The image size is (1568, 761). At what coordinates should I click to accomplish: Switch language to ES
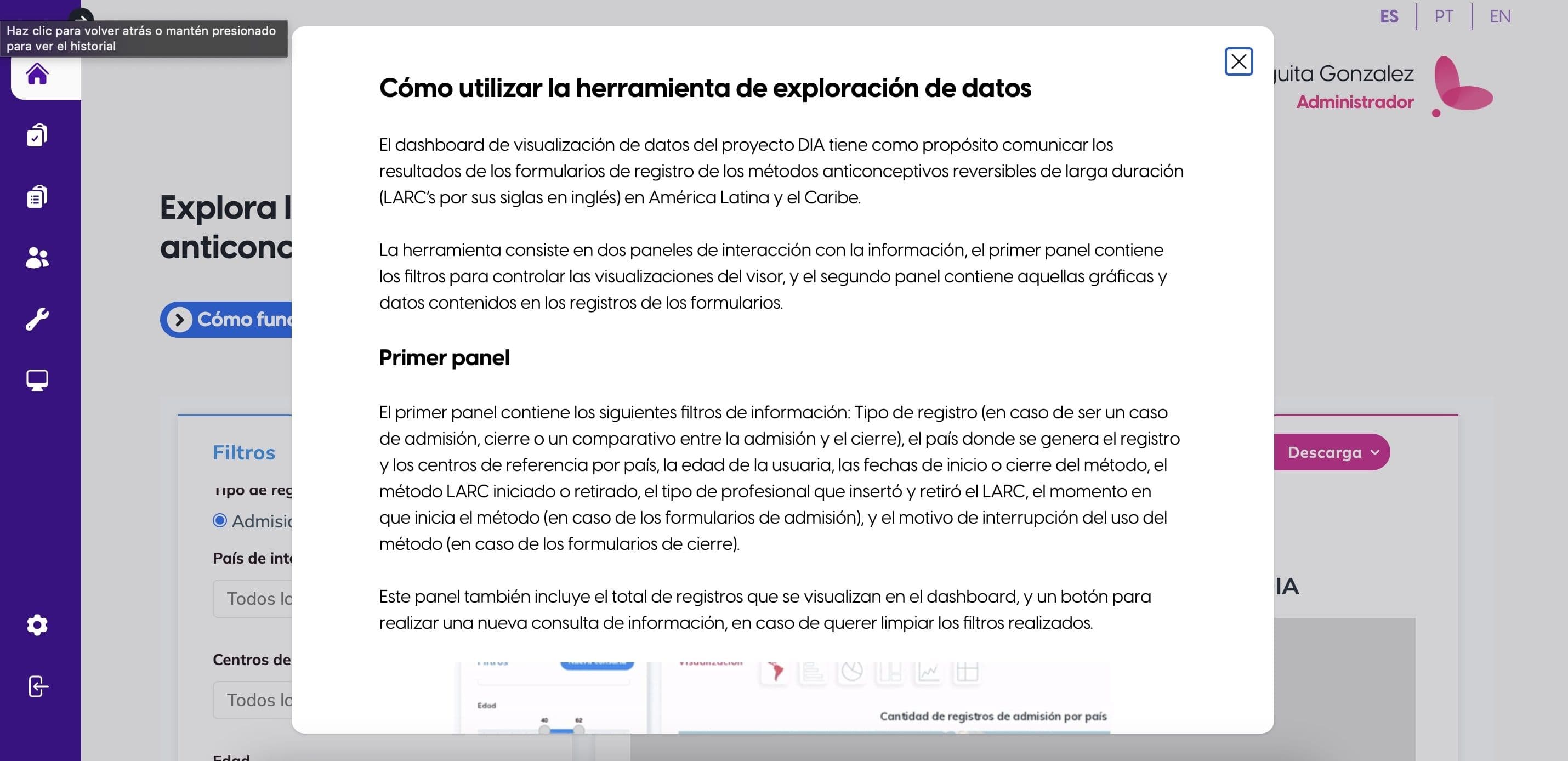1389,16
